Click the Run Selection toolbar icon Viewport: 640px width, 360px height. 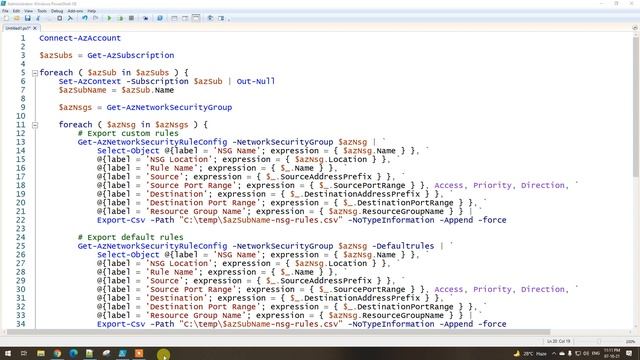120,18
